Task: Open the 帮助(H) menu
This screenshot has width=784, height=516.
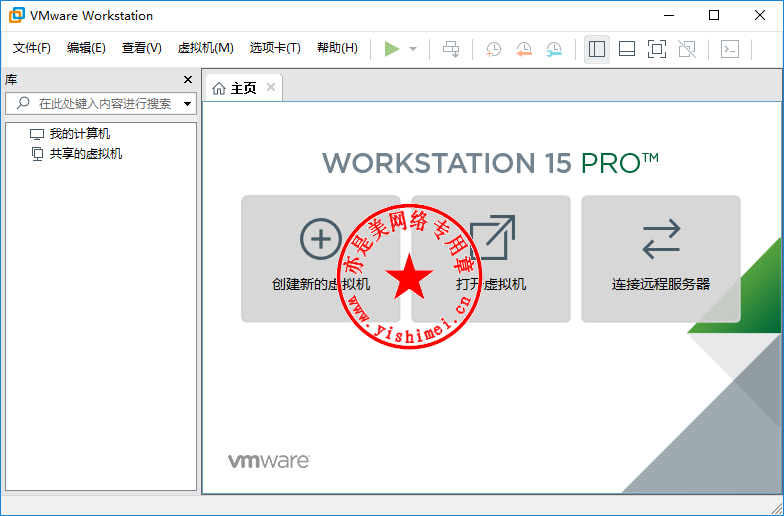Action: [338, 48]
